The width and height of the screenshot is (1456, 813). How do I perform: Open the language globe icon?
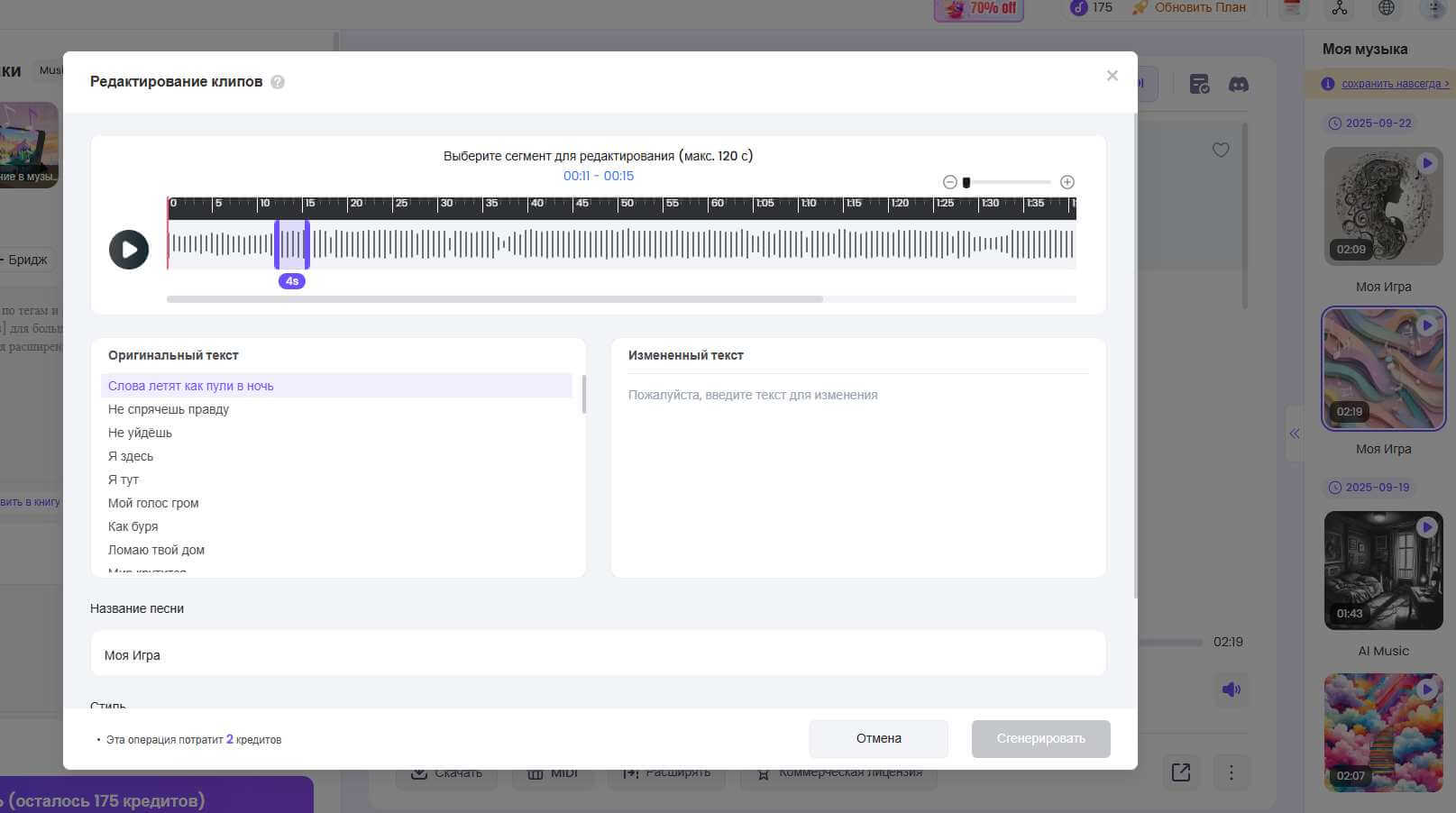pyautogui.click(x=1387, y=8)
